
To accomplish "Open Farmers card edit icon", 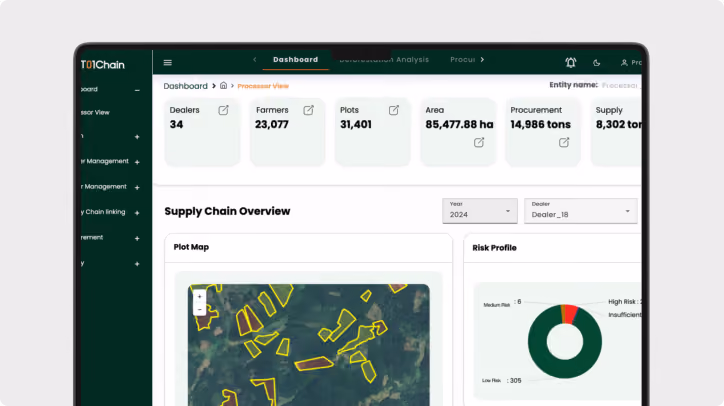I will pyautogui.click(x=308, y=110).
